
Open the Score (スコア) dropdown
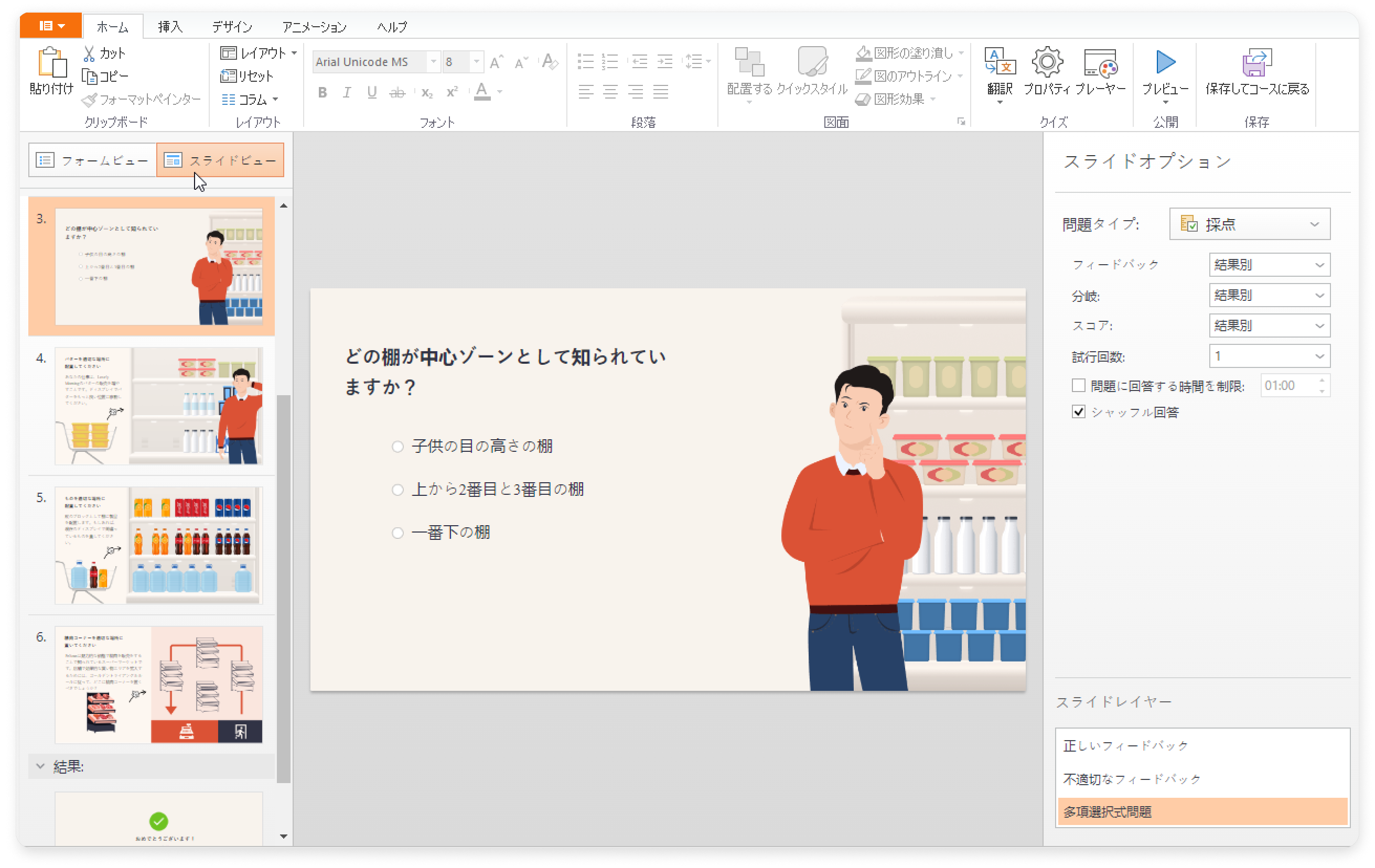click(x=1270, y=325)
